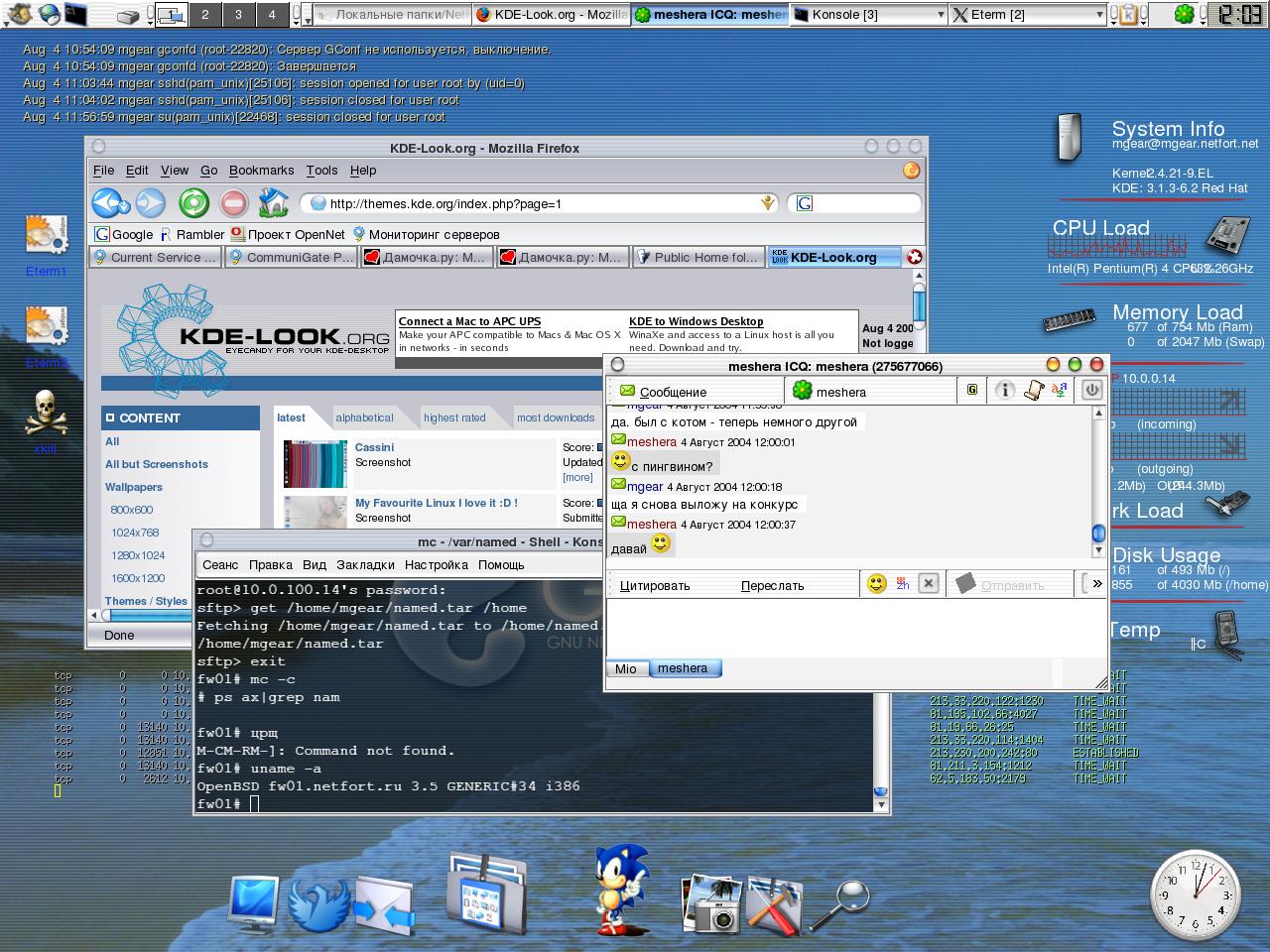Click the encoding a-z icon in ICQ toolbar
The image size is (1270, 952).
(x=1059, y=391)
